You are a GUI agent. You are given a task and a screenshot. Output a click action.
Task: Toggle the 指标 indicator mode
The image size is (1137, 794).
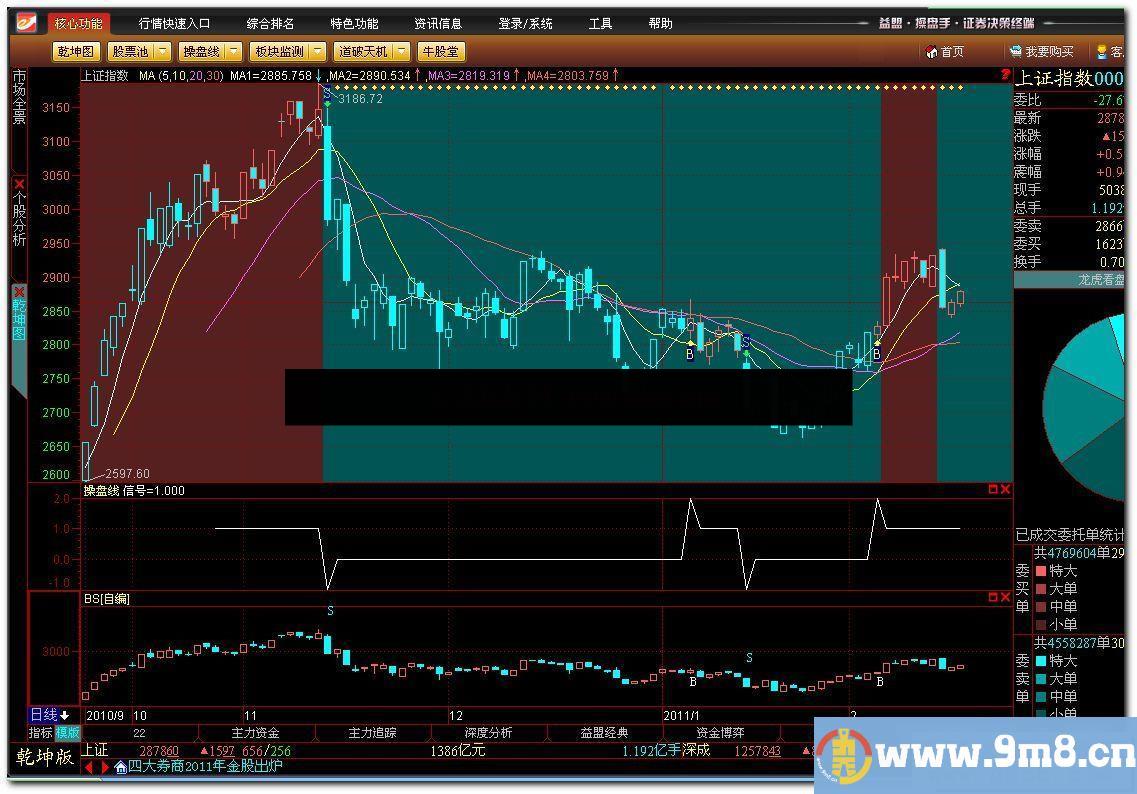point(40,733)
